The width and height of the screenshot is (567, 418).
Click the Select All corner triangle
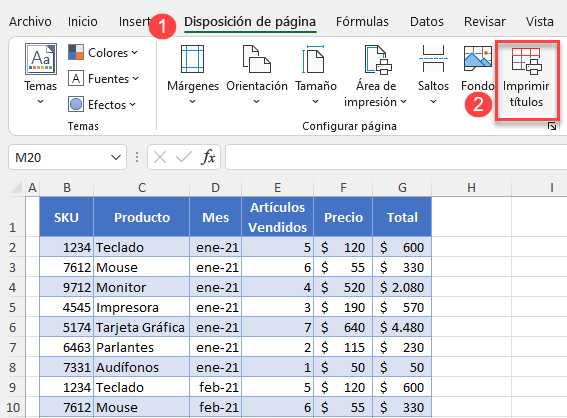(x=16, y=187)
